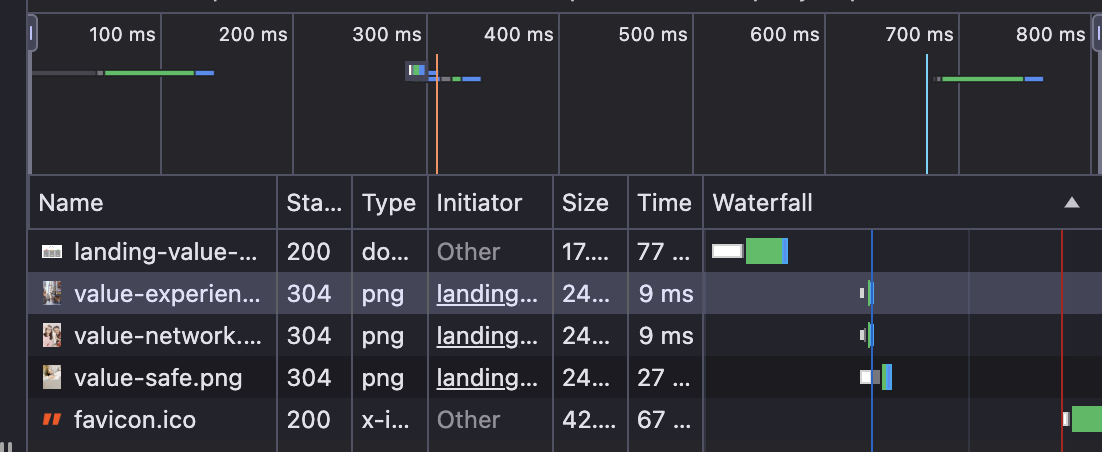The width and height of the screenshot is (1102, 452).
Task: Sort by the Initiator column header
Action: click(x=490, y=203)
